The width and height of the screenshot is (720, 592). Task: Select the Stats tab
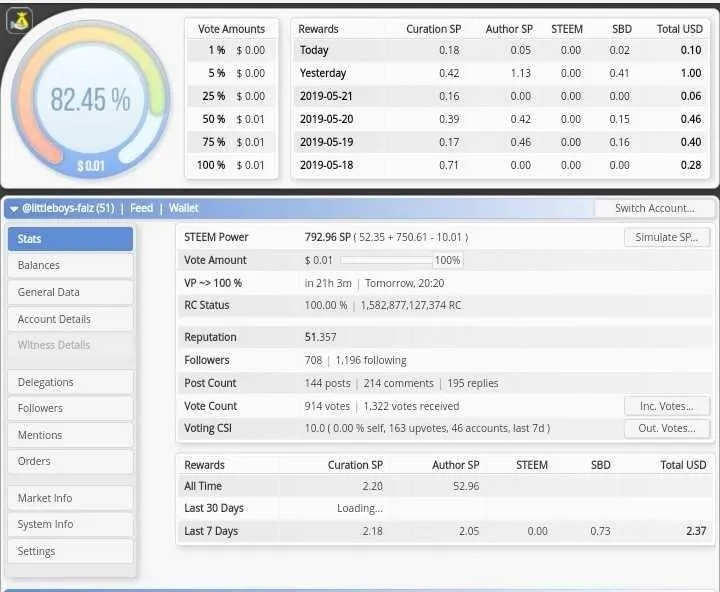click(x=70, y=239)
